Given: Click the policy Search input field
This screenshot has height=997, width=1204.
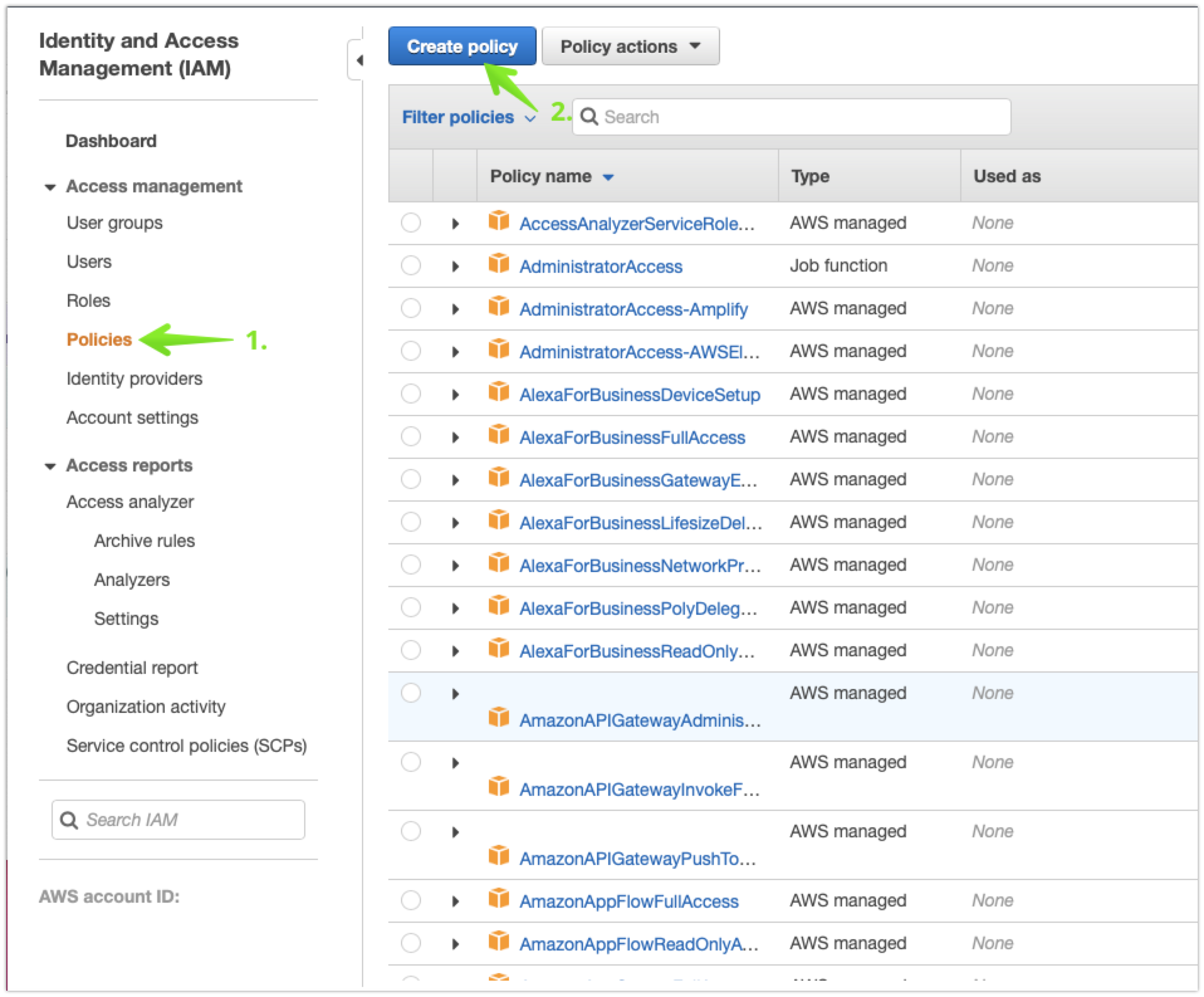Looking at the screenshot, I should click(792, 117).
